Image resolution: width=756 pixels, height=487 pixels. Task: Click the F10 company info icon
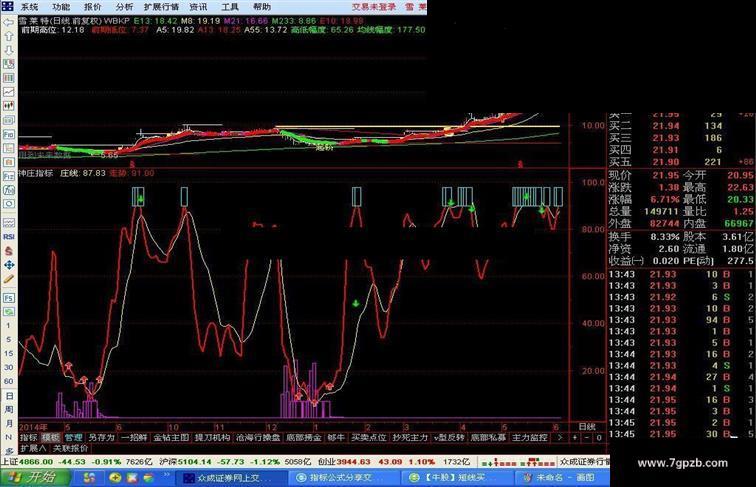(9, 134)
